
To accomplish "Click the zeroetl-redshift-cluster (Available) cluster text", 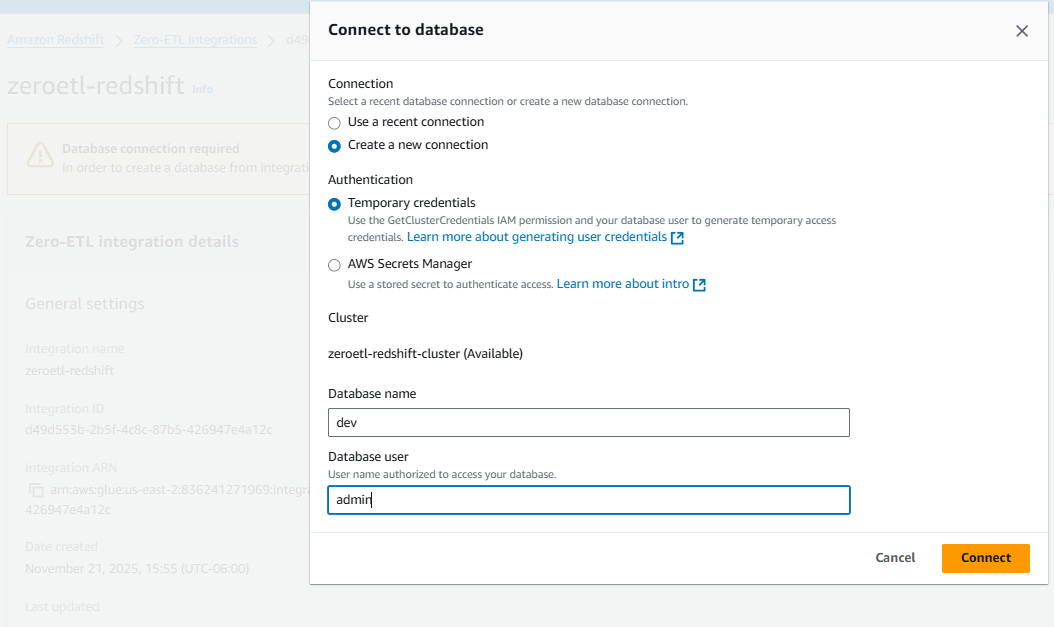I will coord(425,354).
